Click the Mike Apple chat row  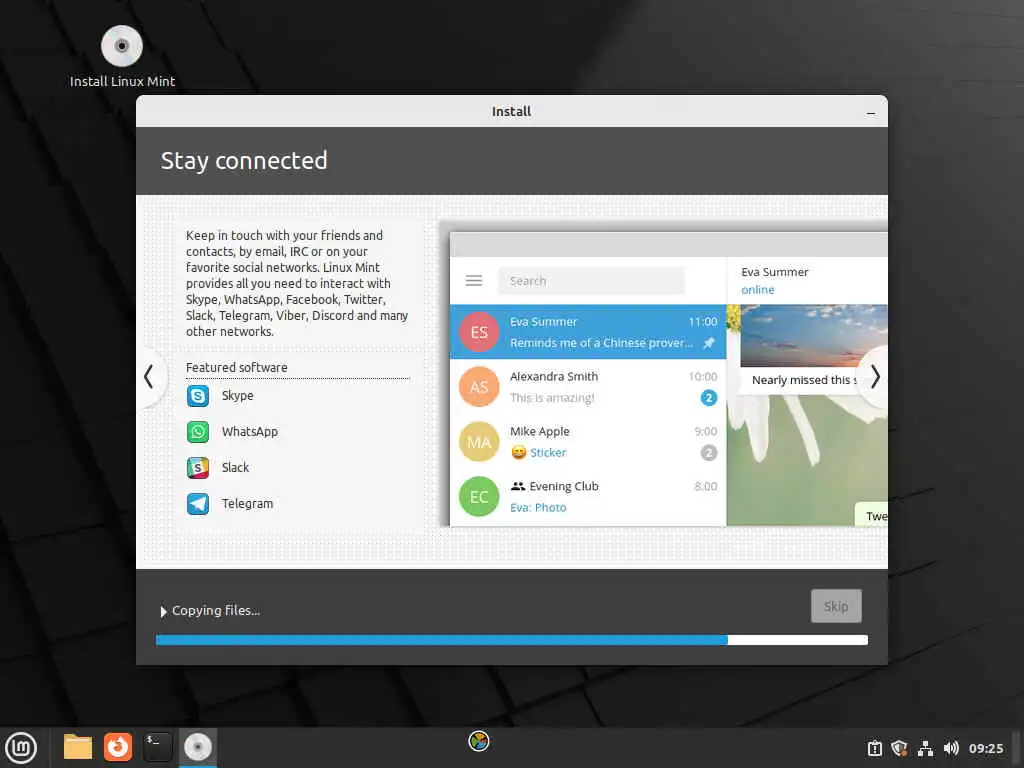[x=588, y=441]
